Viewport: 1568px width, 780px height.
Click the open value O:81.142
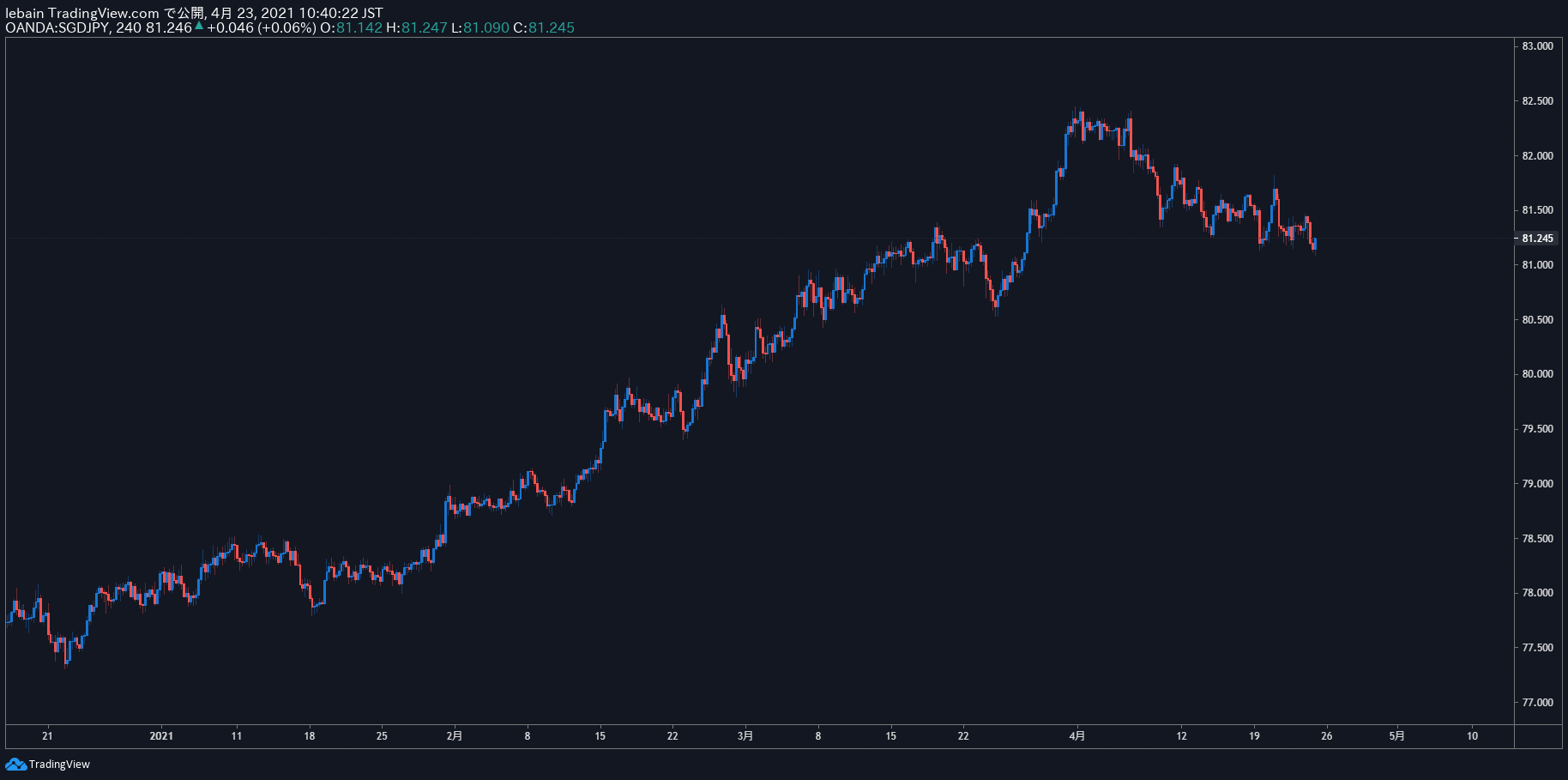(x=351, y=27)
